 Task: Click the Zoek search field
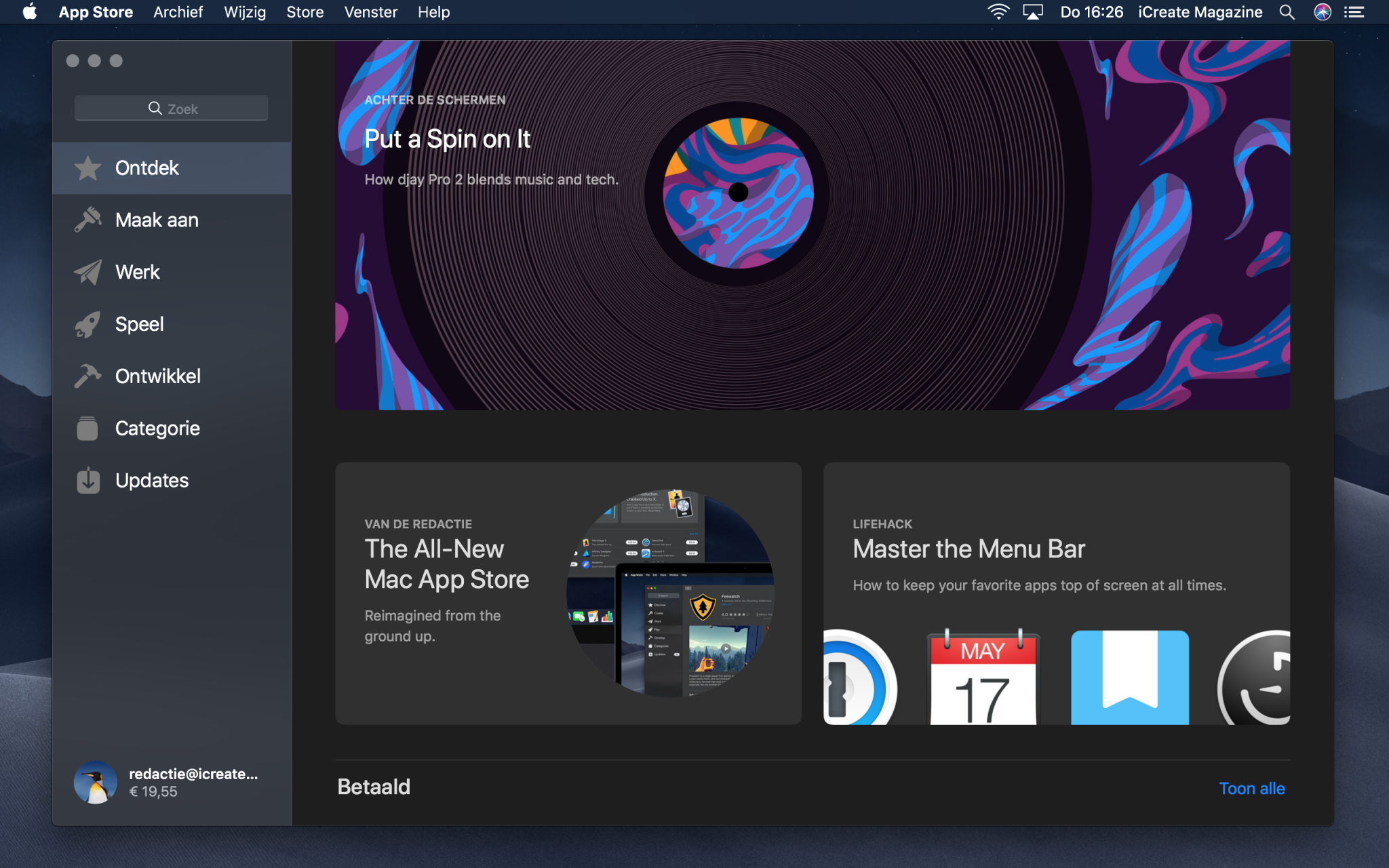coord(172,108)
